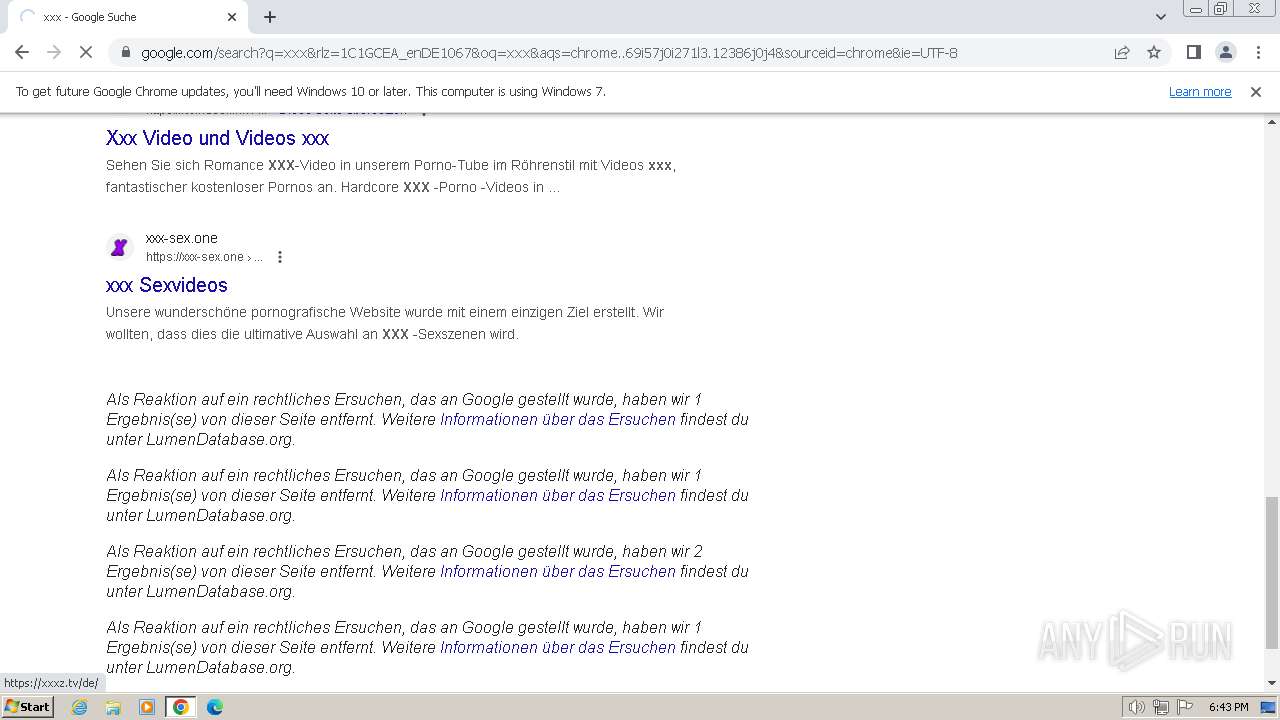Click the show desktop button

pyautogui.click(x=1269, y=707)
